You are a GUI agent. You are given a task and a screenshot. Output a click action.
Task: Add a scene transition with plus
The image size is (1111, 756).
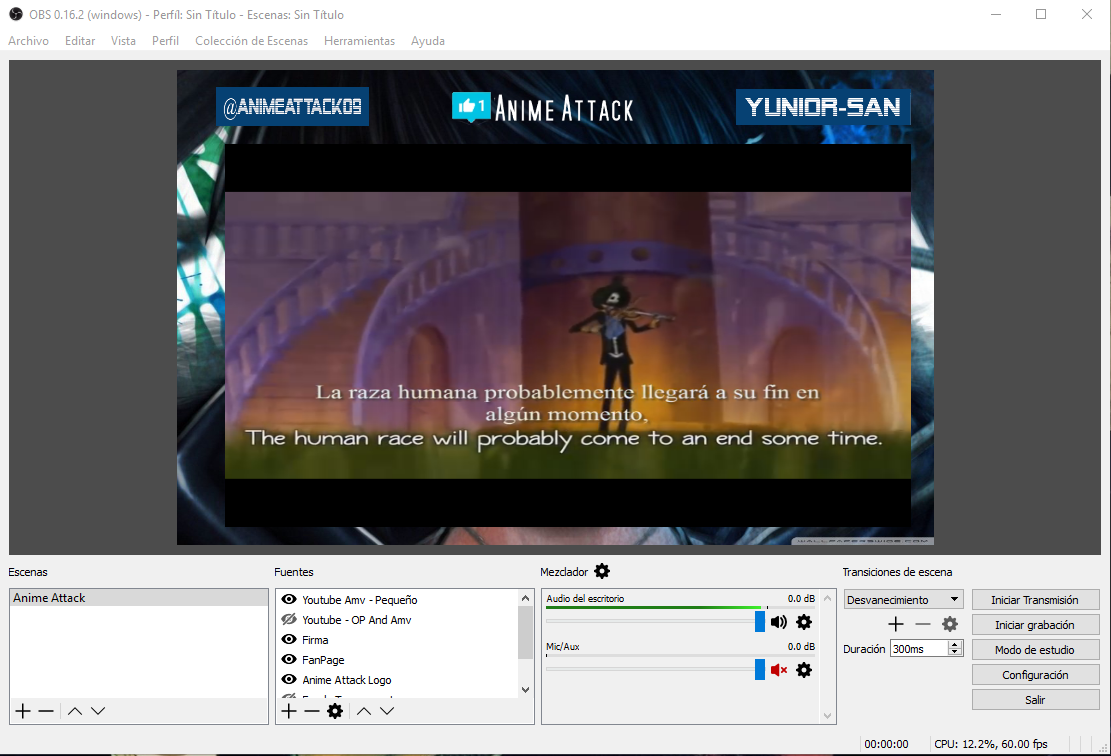click(x=896, y=624)
